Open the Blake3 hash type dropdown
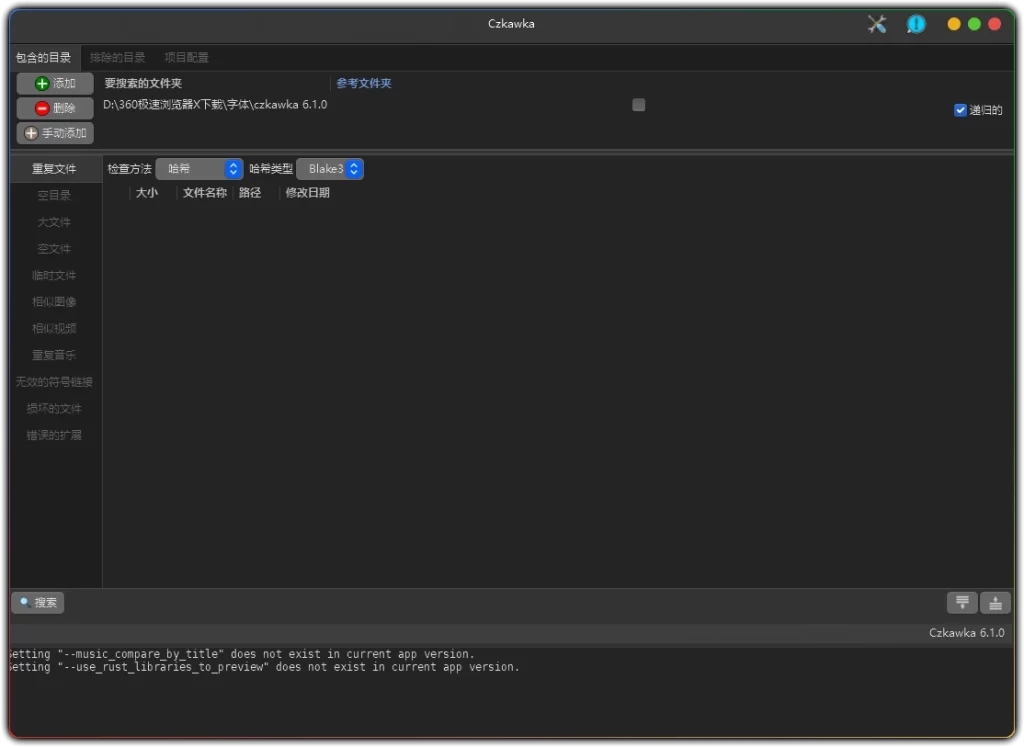 (x=330, y=169)
